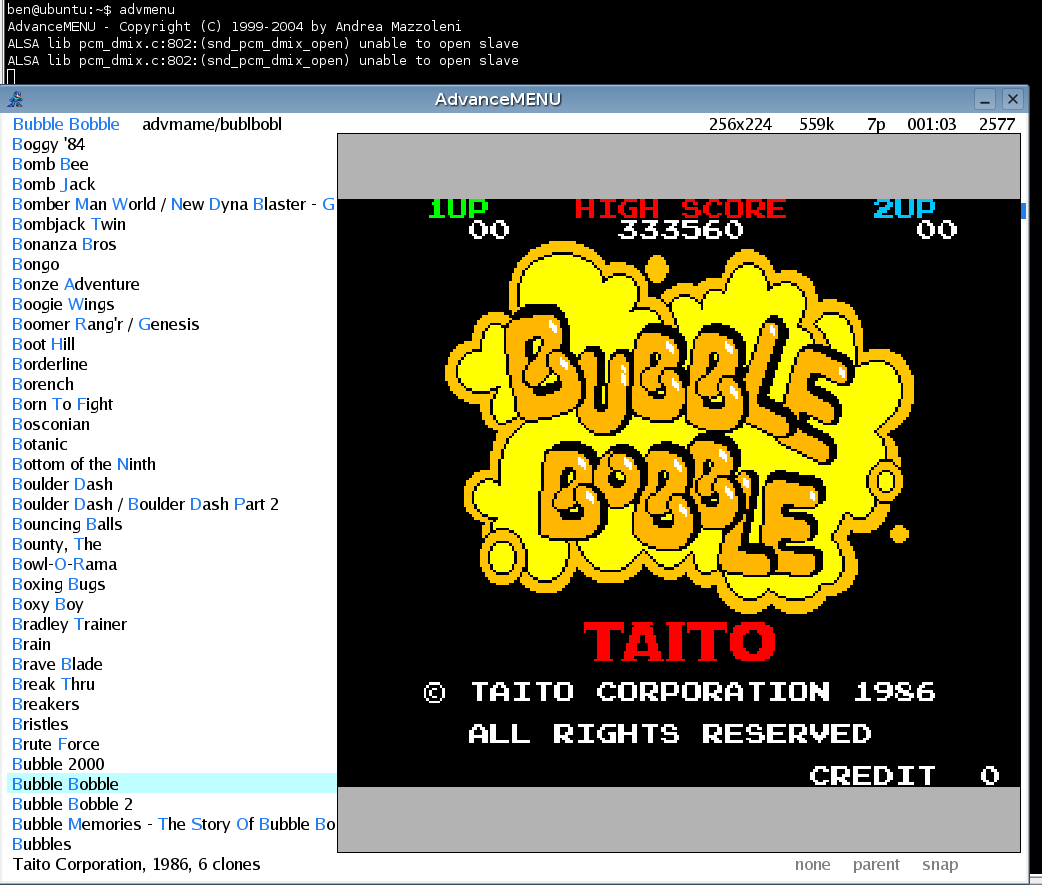Image resolution: width=1042 pixels, height=886 pixels.
Task: Click the 7p play count value
Action: pos(876,124)
